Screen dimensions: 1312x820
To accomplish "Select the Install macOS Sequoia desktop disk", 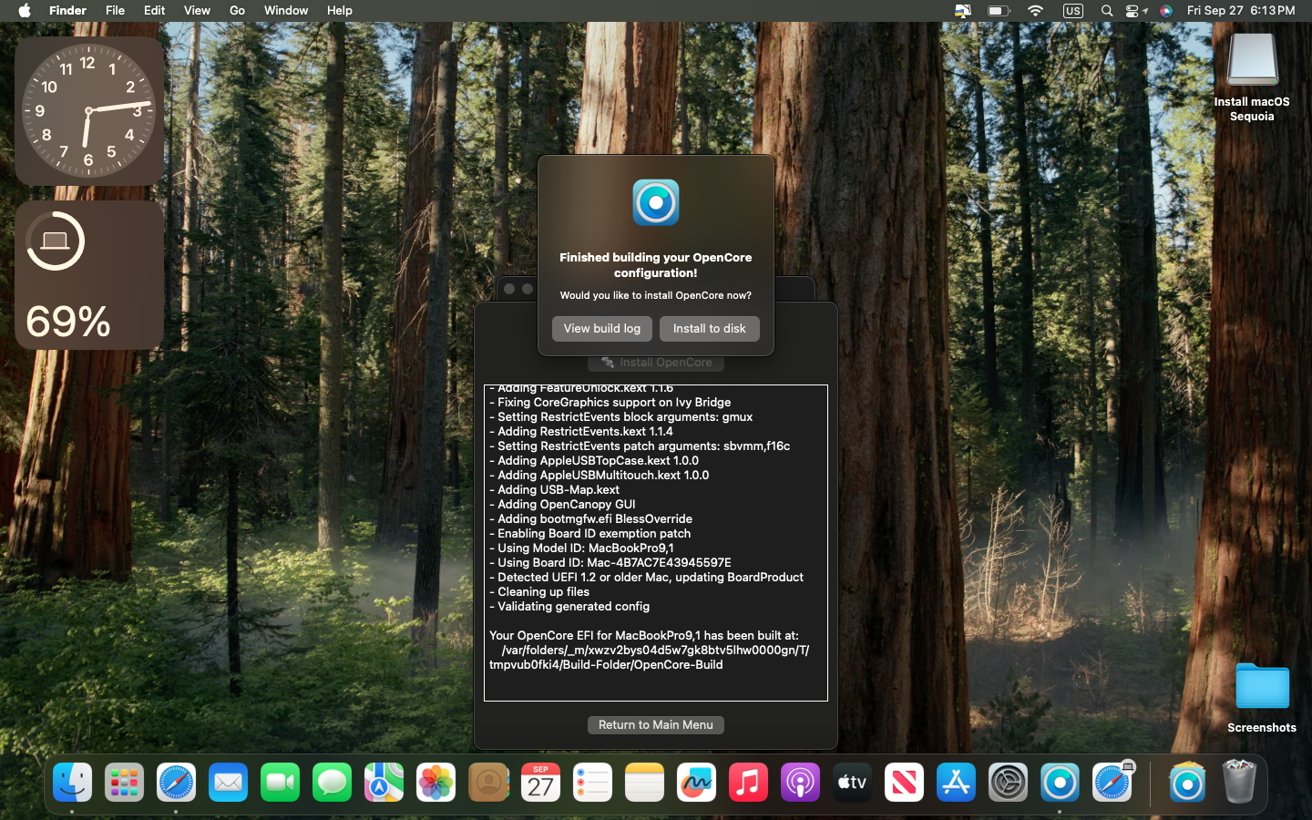I will (x=1252, y=77).
